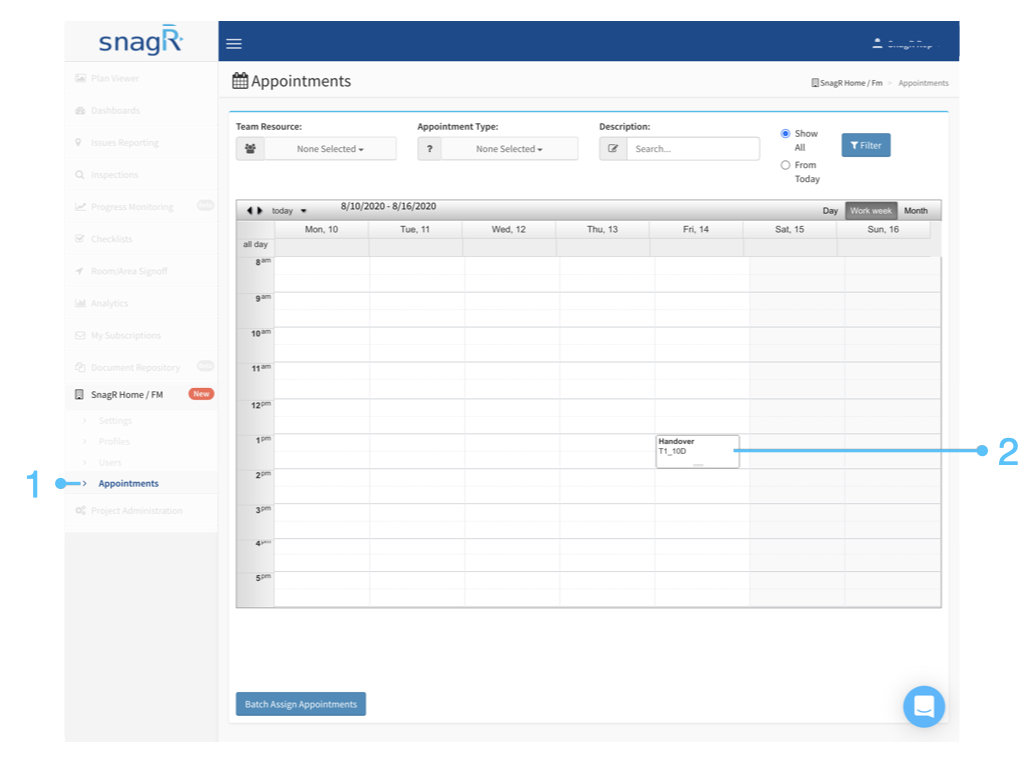The image size is (1024, 768).
Task: Click the Tue, 11 column header
Action: click(415, 229)
